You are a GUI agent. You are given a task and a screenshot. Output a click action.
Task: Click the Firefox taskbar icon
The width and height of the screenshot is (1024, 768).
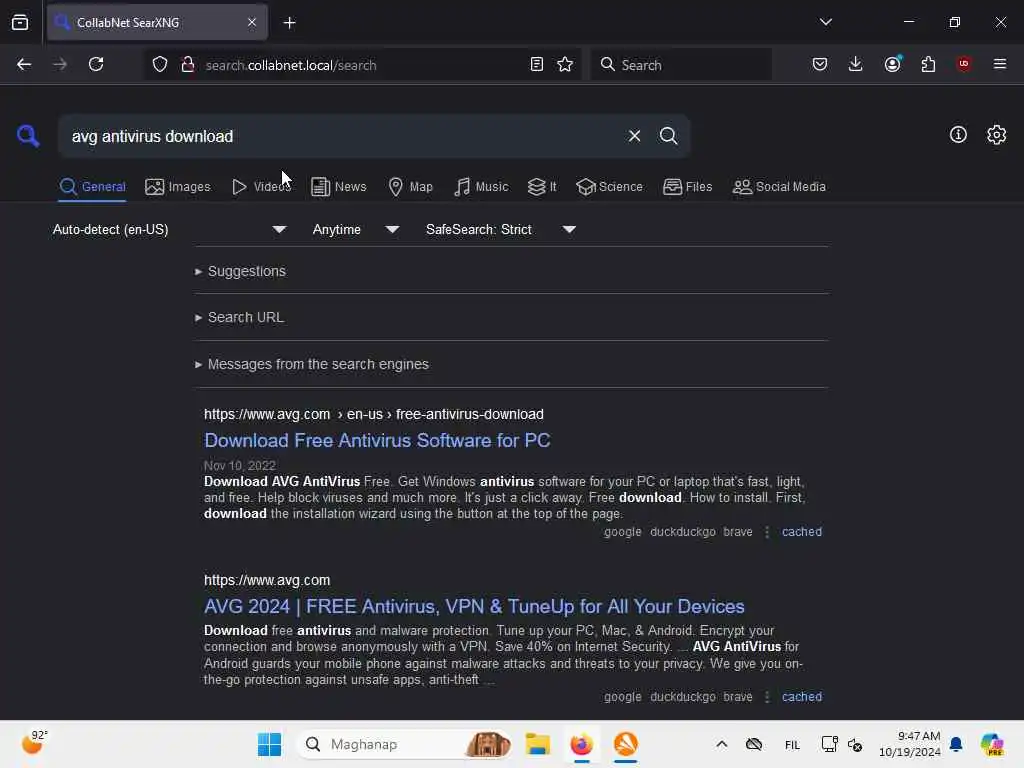pos(581,744)
